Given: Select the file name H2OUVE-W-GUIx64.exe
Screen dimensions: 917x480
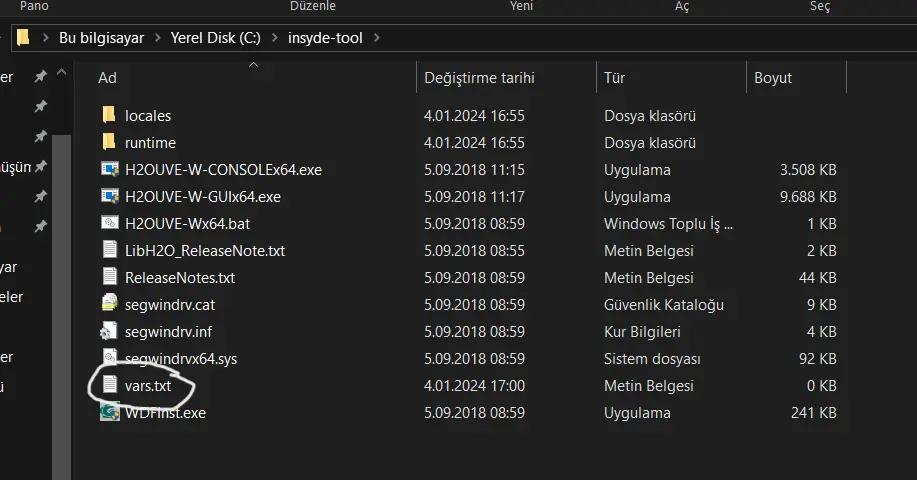Looking at the screenshot, I should (x=203, y=196).
